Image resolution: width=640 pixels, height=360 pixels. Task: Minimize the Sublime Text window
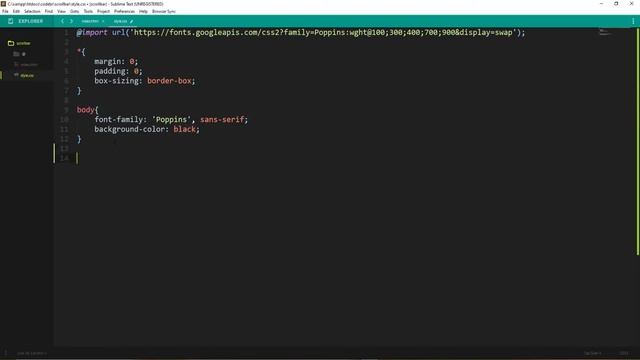601,4
